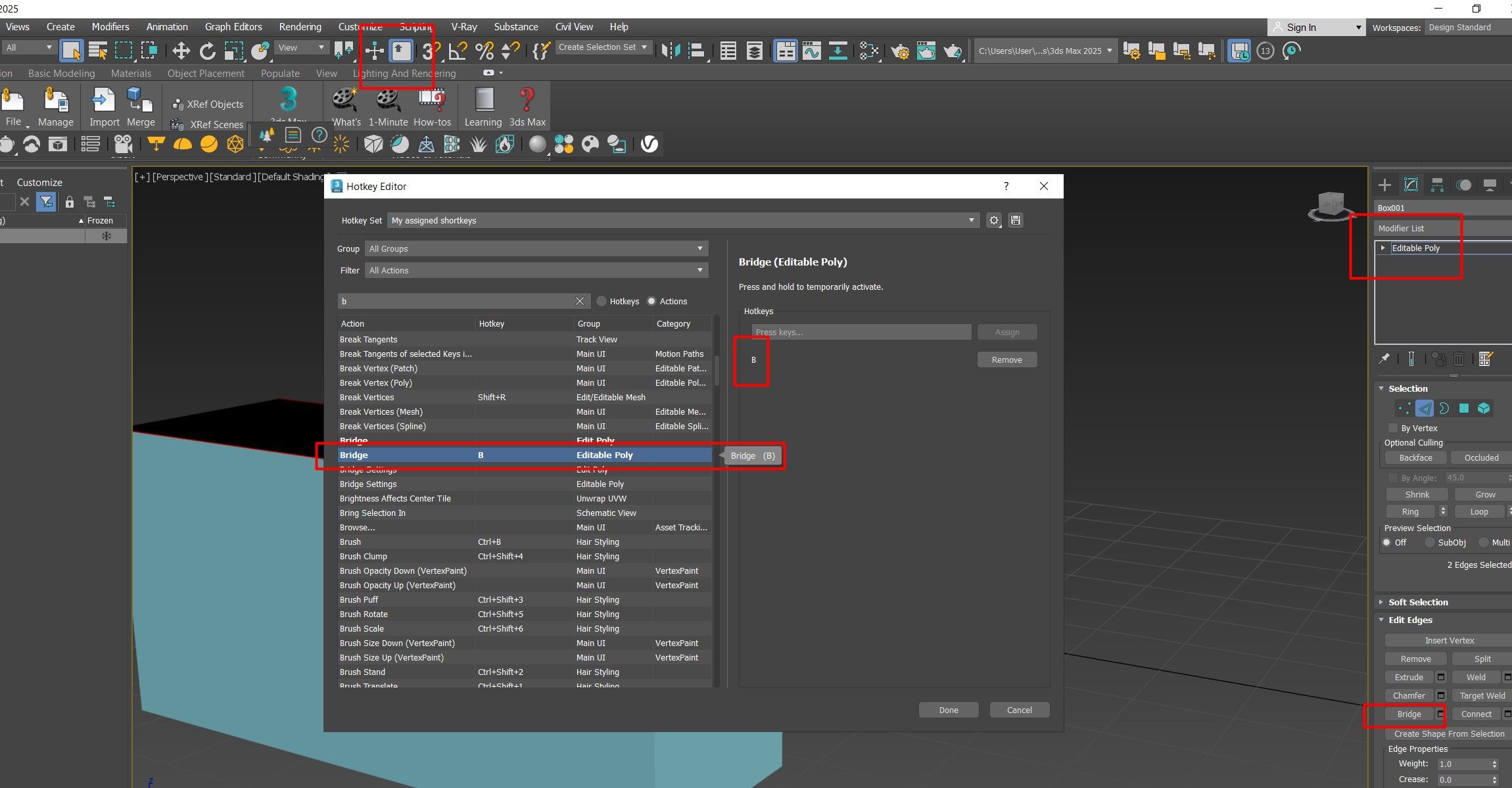Image resolution: width=1512 pixels, height=788 pixels.
Task: Expand the Editable Poly stack arrow
Action: 1383,248
